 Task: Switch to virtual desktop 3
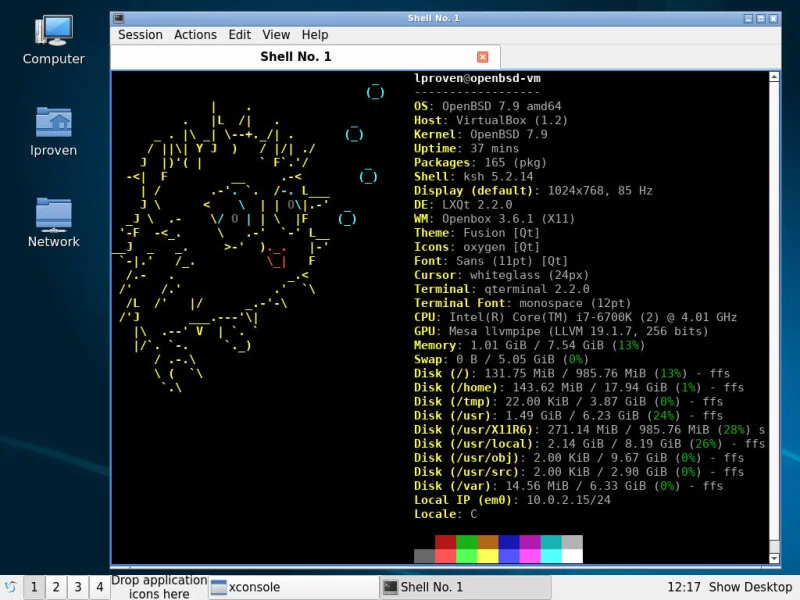pos(78,587)
